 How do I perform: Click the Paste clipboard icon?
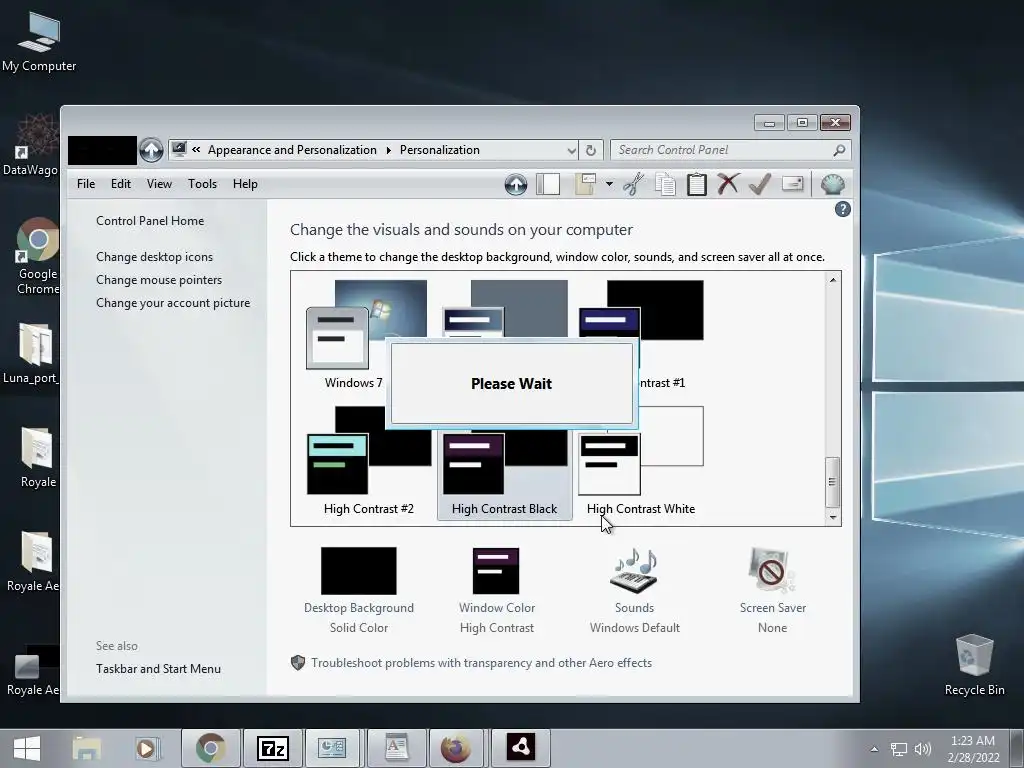697,184
